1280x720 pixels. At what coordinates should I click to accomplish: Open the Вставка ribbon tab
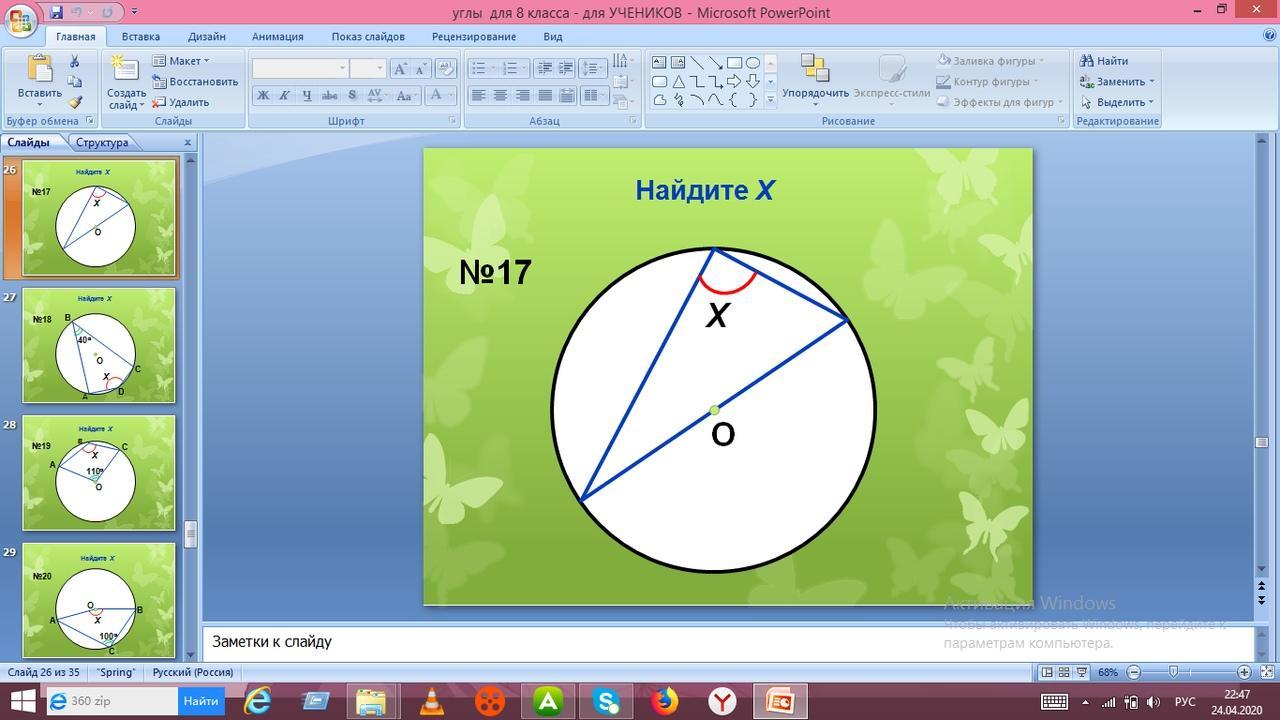click(x=141, y=37)
